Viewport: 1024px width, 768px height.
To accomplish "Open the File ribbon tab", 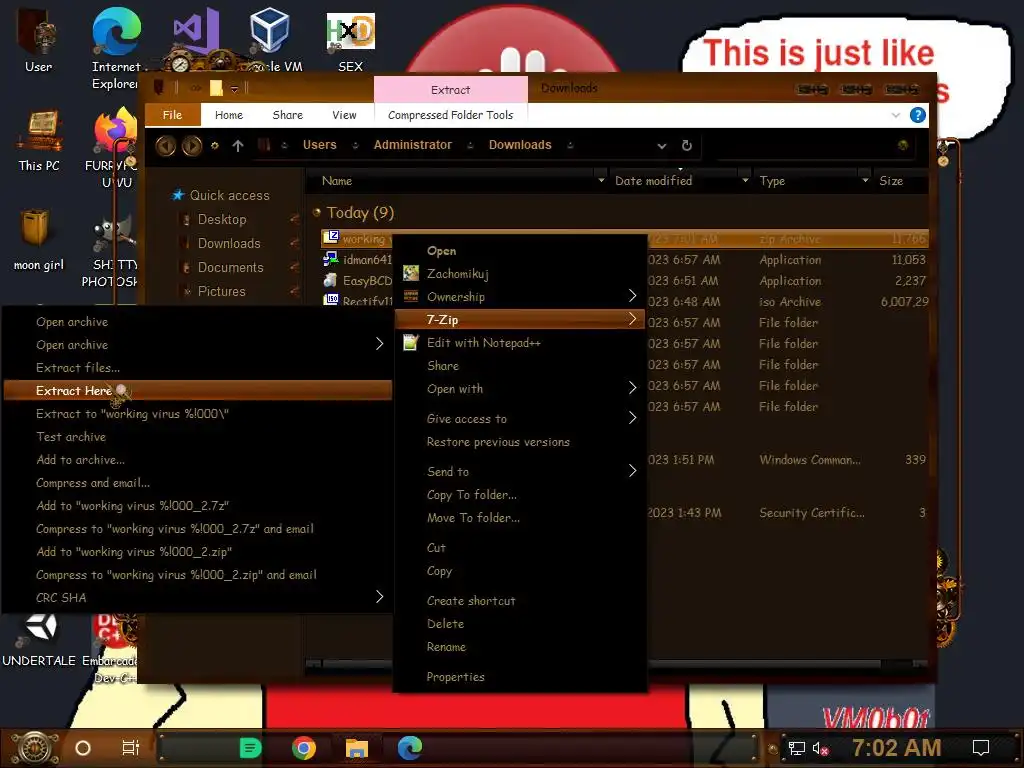I will [172, 115].
